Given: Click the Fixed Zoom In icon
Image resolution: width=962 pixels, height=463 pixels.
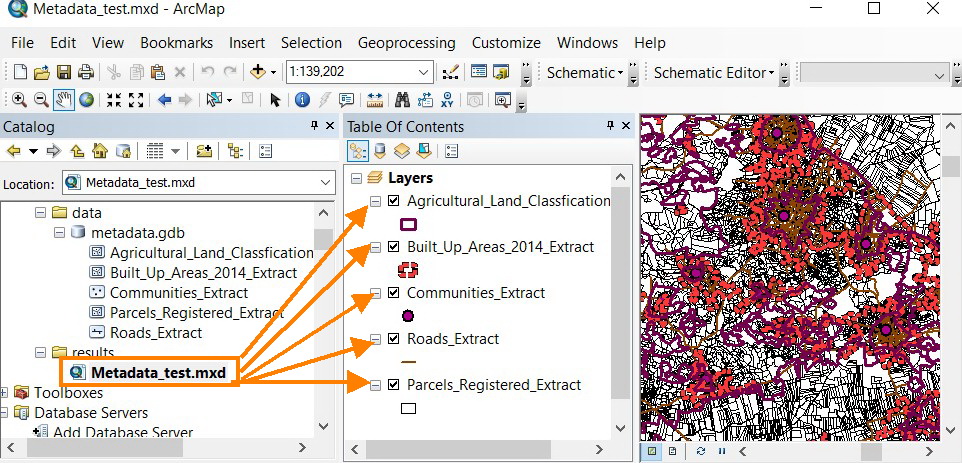Looking at the screenshot, I should [114, 100].
